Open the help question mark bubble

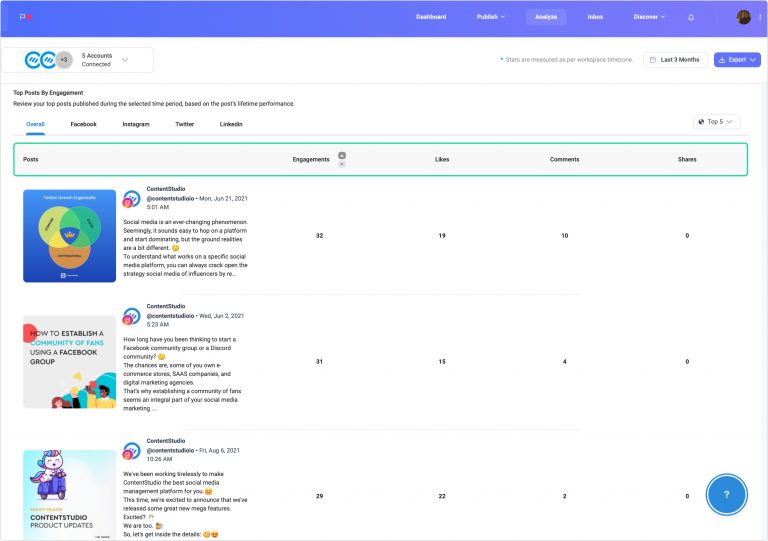click(726, 494)
